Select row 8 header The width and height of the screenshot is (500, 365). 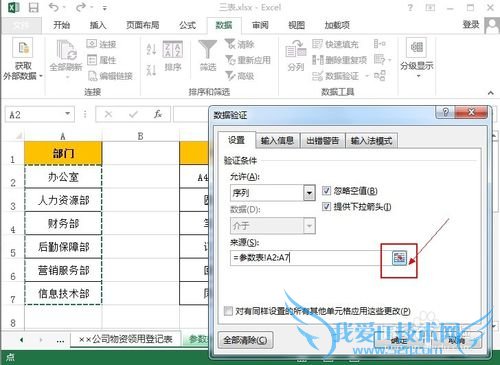[x=13, y=317]
